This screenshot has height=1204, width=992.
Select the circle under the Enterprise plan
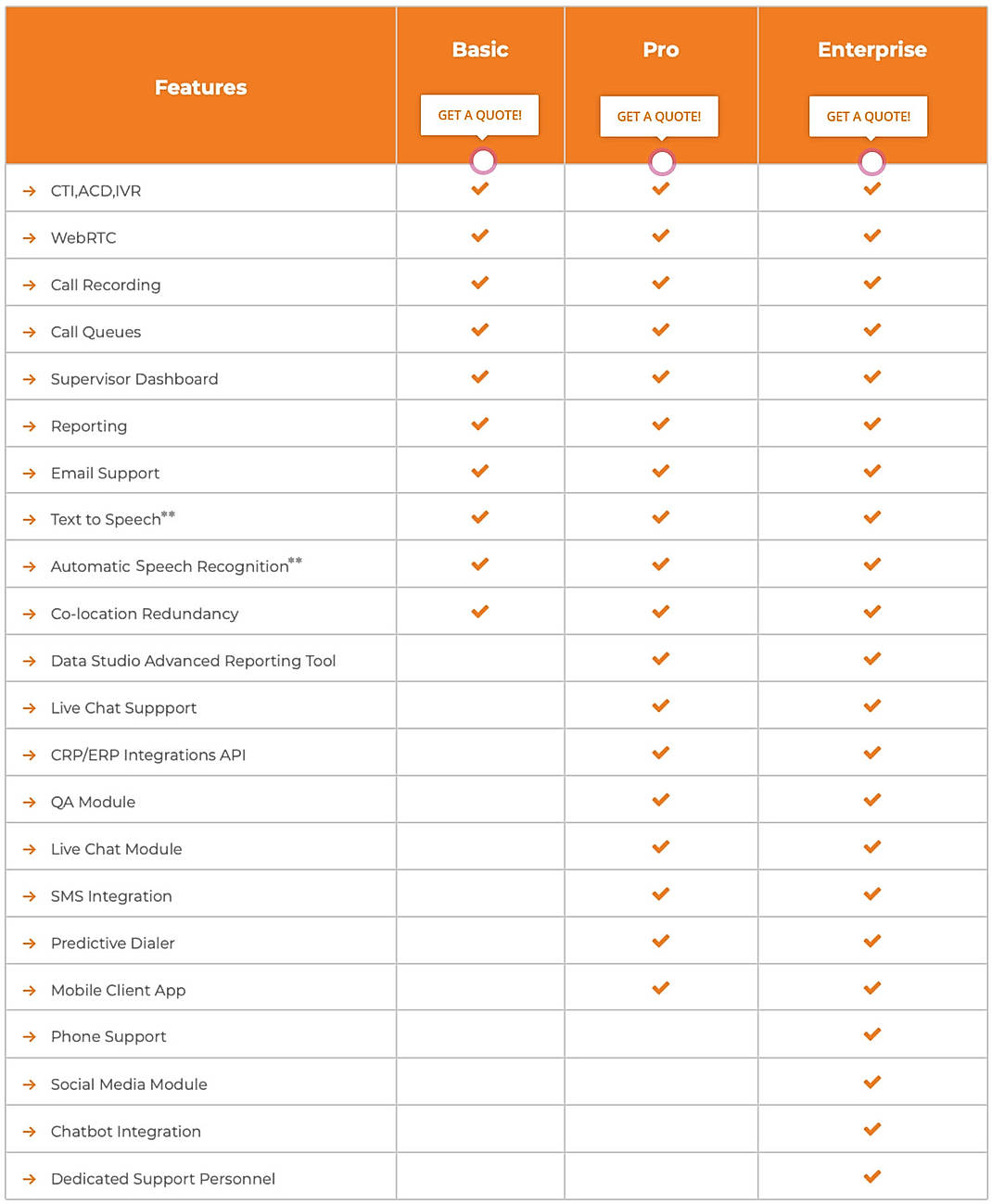click(871, 161)
